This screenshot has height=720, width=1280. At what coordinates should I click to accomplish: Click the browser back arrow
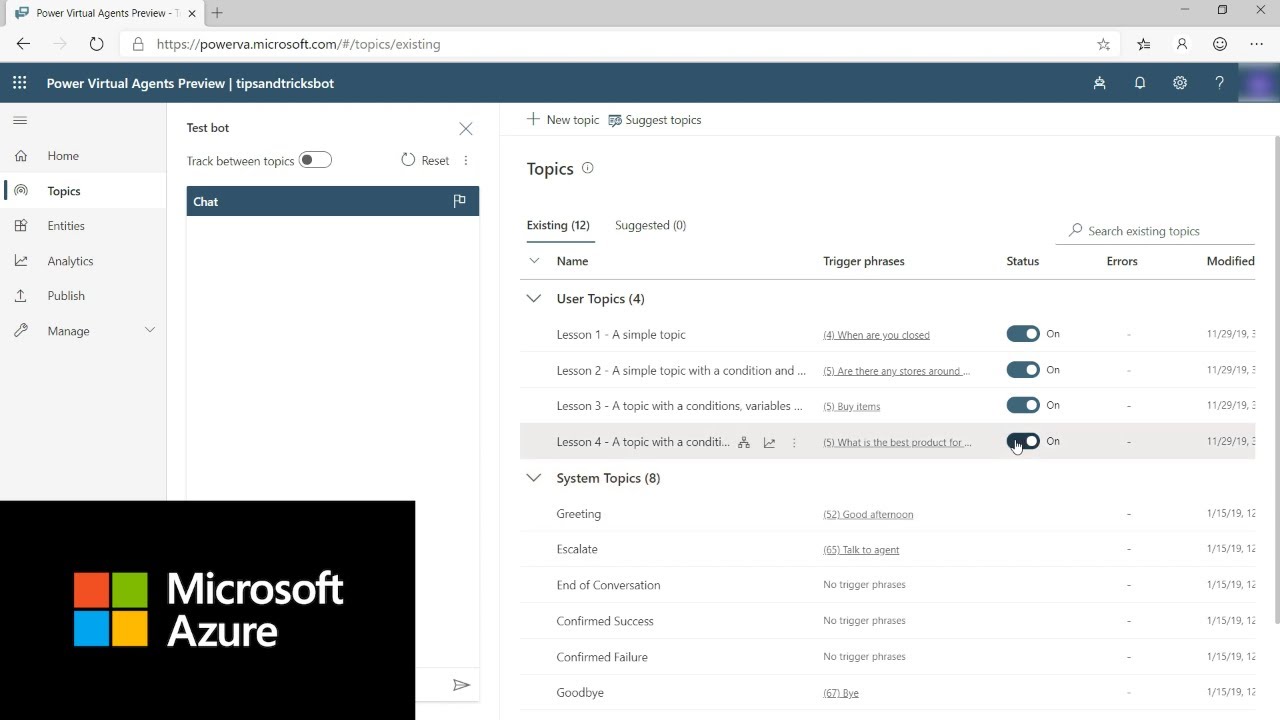(x=23, y=44)
